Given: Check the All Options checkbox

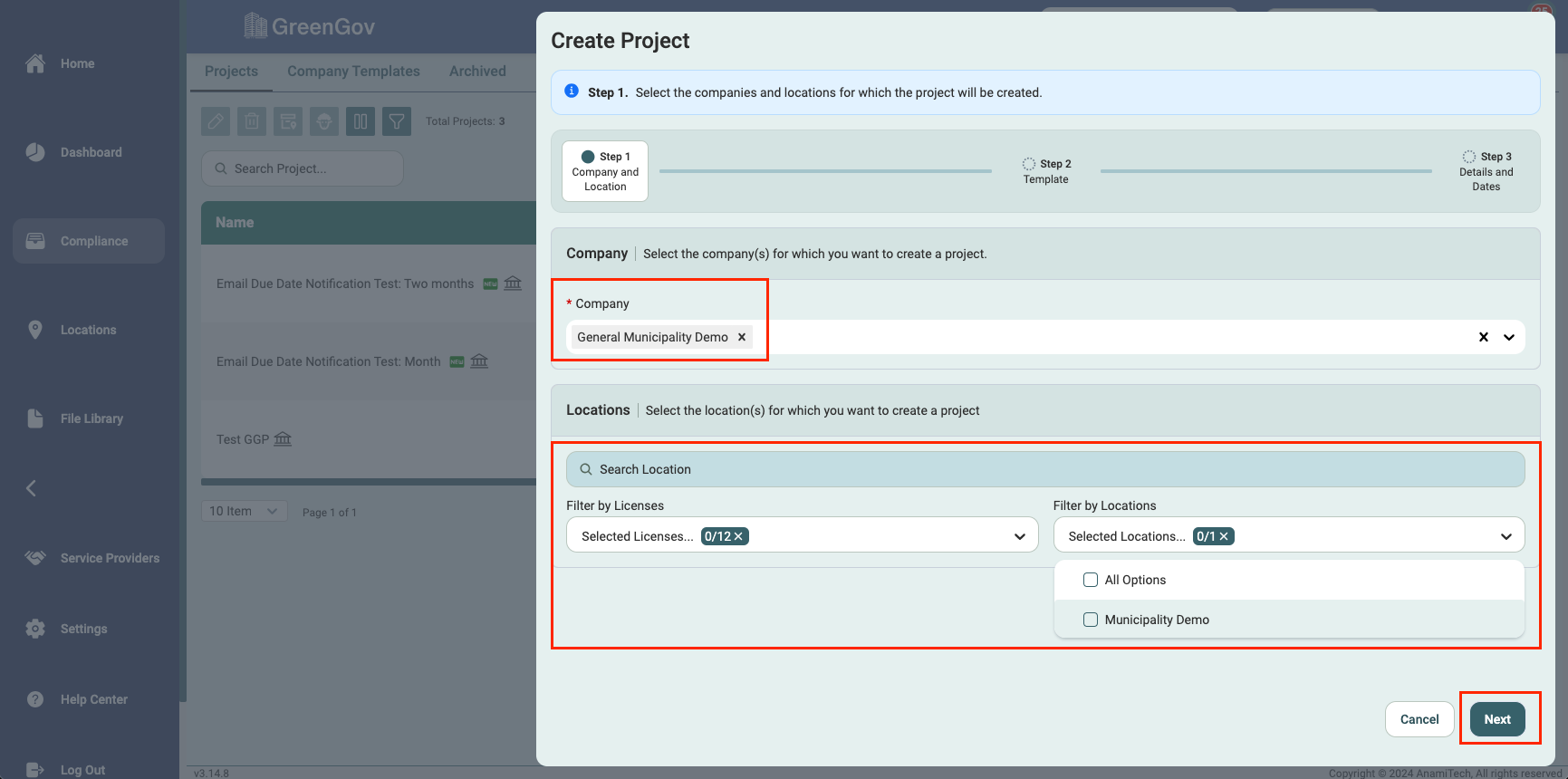Looking at the screenshot, I should 1091,580.
